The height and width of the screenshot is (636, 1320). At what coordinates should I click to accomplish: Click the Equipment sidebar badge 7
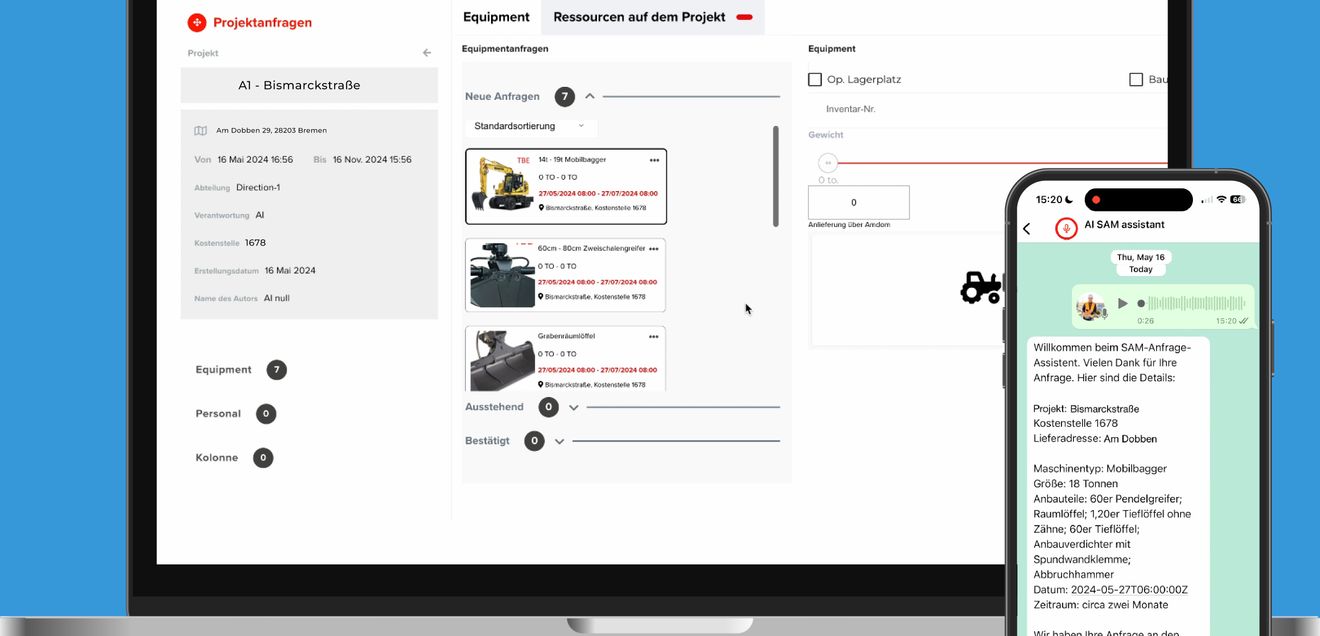(277, 370)
